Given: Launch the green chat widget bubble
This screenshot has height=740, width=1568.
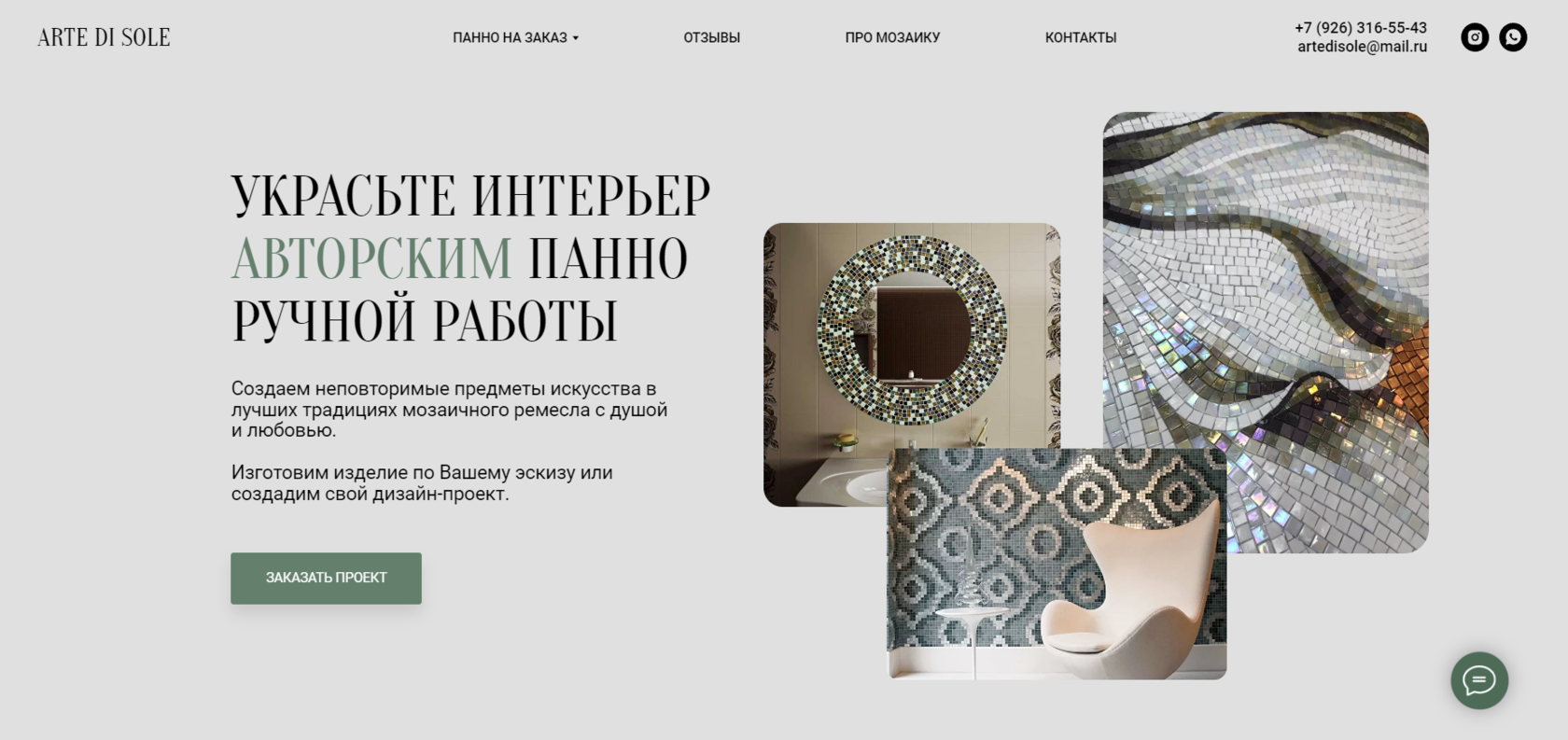Looking at the screenshot, I should [x=1479, y=680].
